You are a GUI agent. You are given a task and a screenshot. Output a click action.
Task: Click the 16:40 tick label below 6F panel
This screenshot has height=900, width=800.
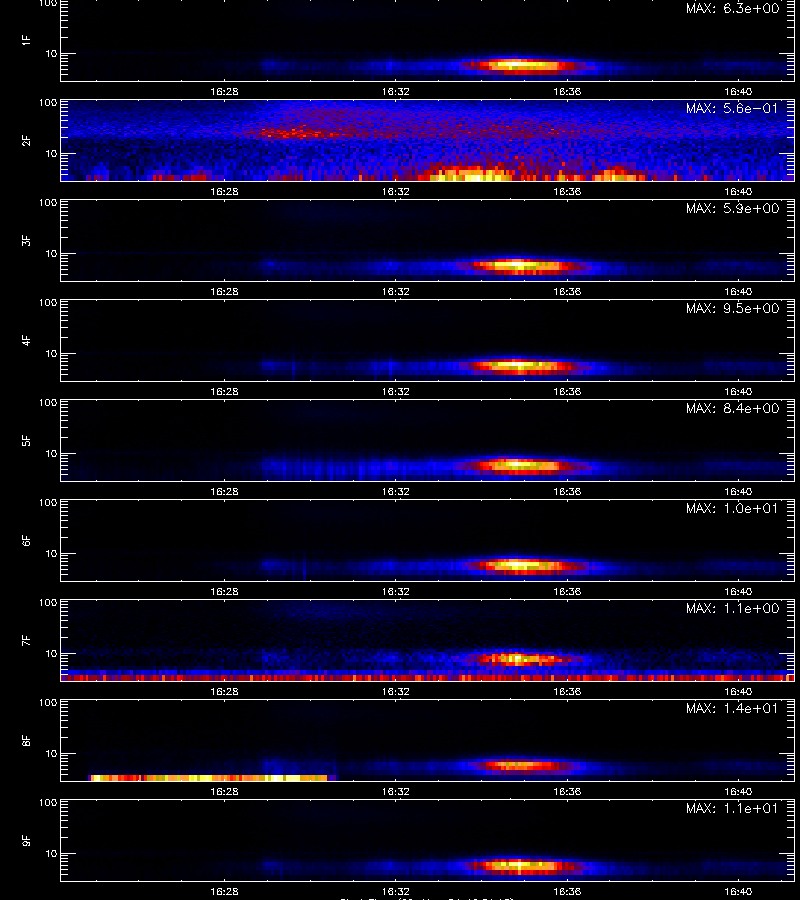[x=738, y=591]
